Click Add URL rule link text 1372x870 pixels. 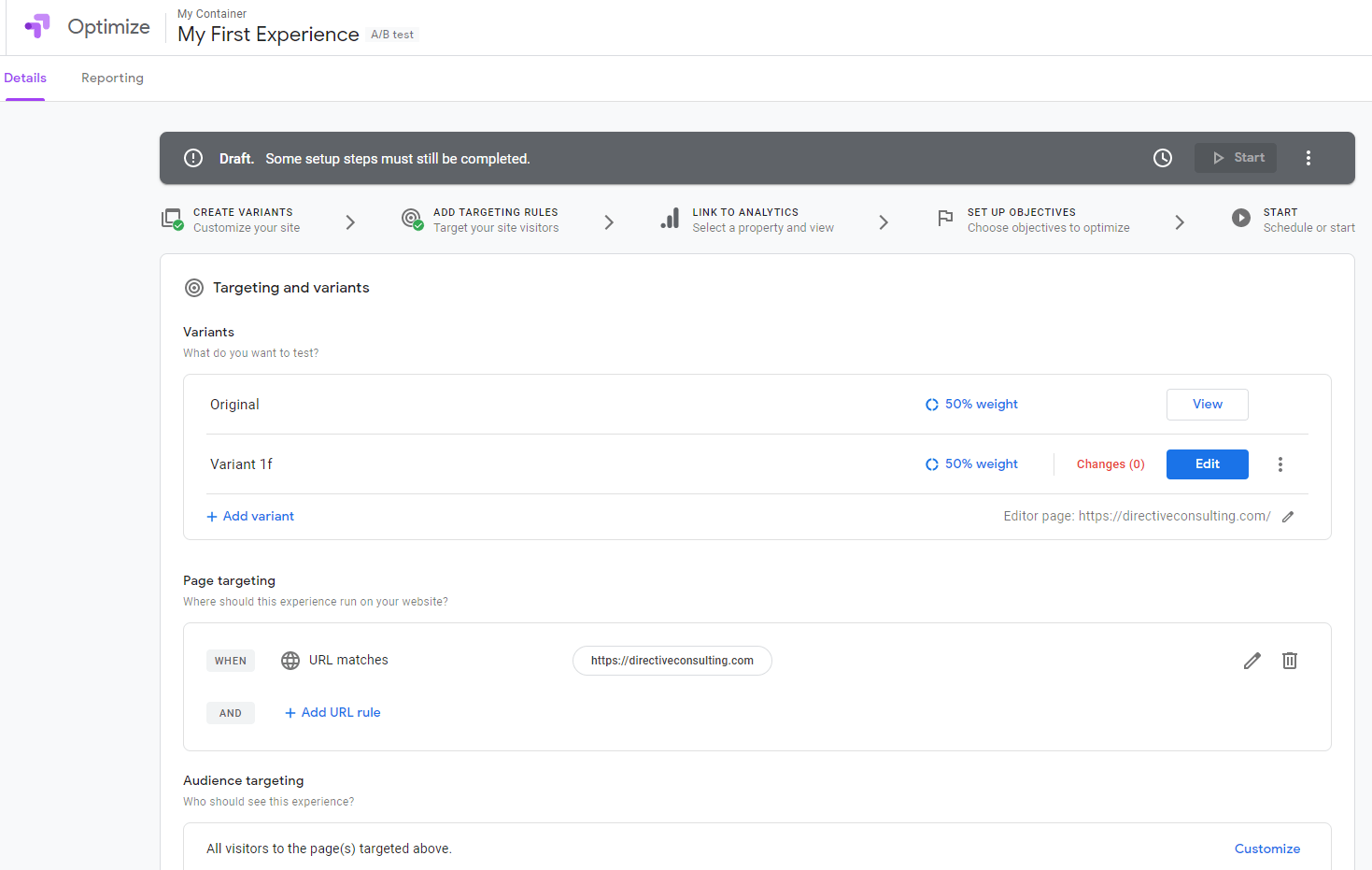(341, 712)
